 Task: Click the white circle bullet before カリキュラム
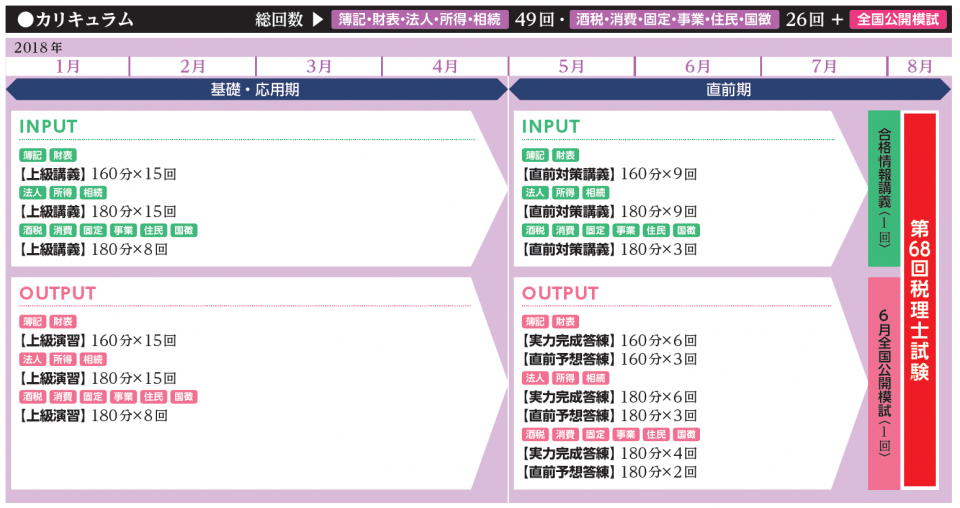[x=25, y=19]
